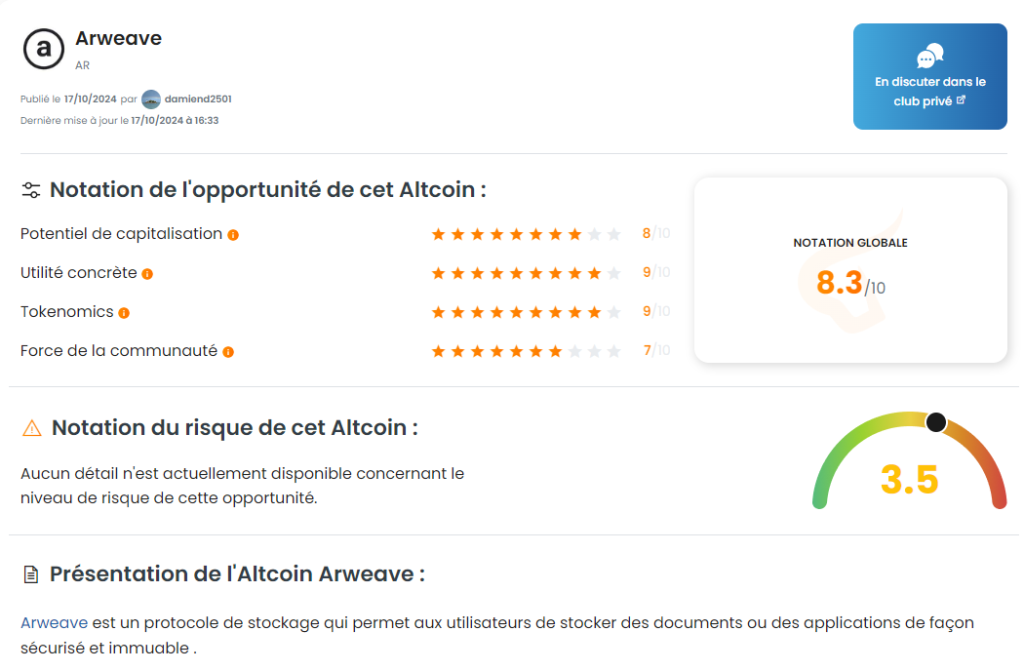
Task: Click author avatar of damiend2501
Action: pyautogui.click(x=151, y=99)
